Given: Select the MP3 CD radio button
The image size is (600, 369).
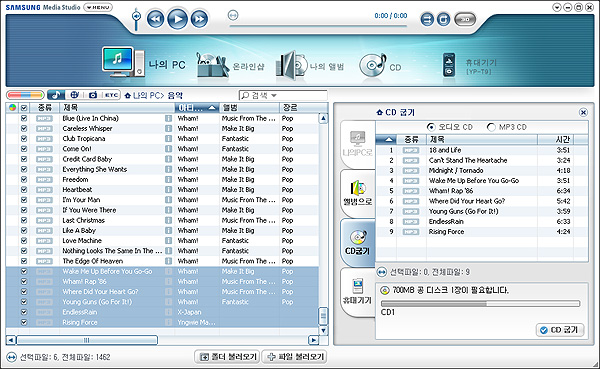Looking at the screenshot, I should click(x=491, y=127).
